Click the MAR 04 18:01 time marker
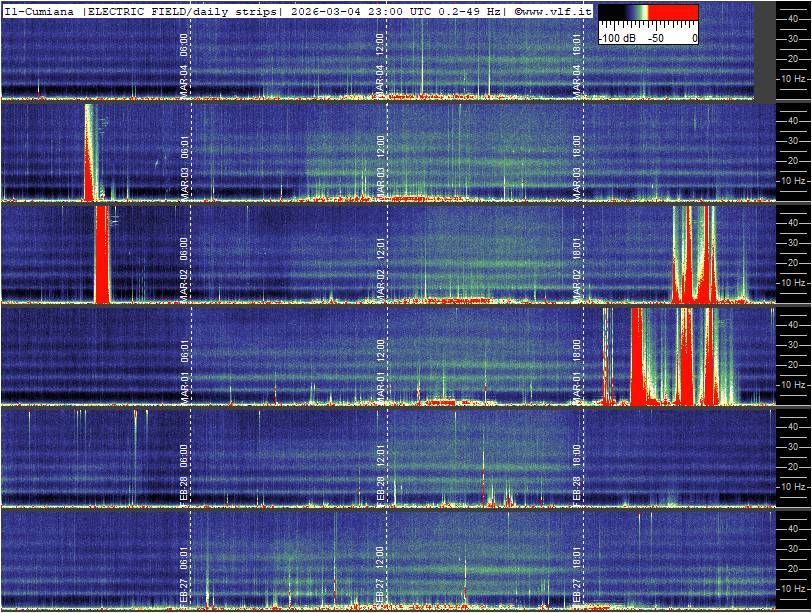The width and height of the screenshot is (812, 613). [x=577, y=64]
